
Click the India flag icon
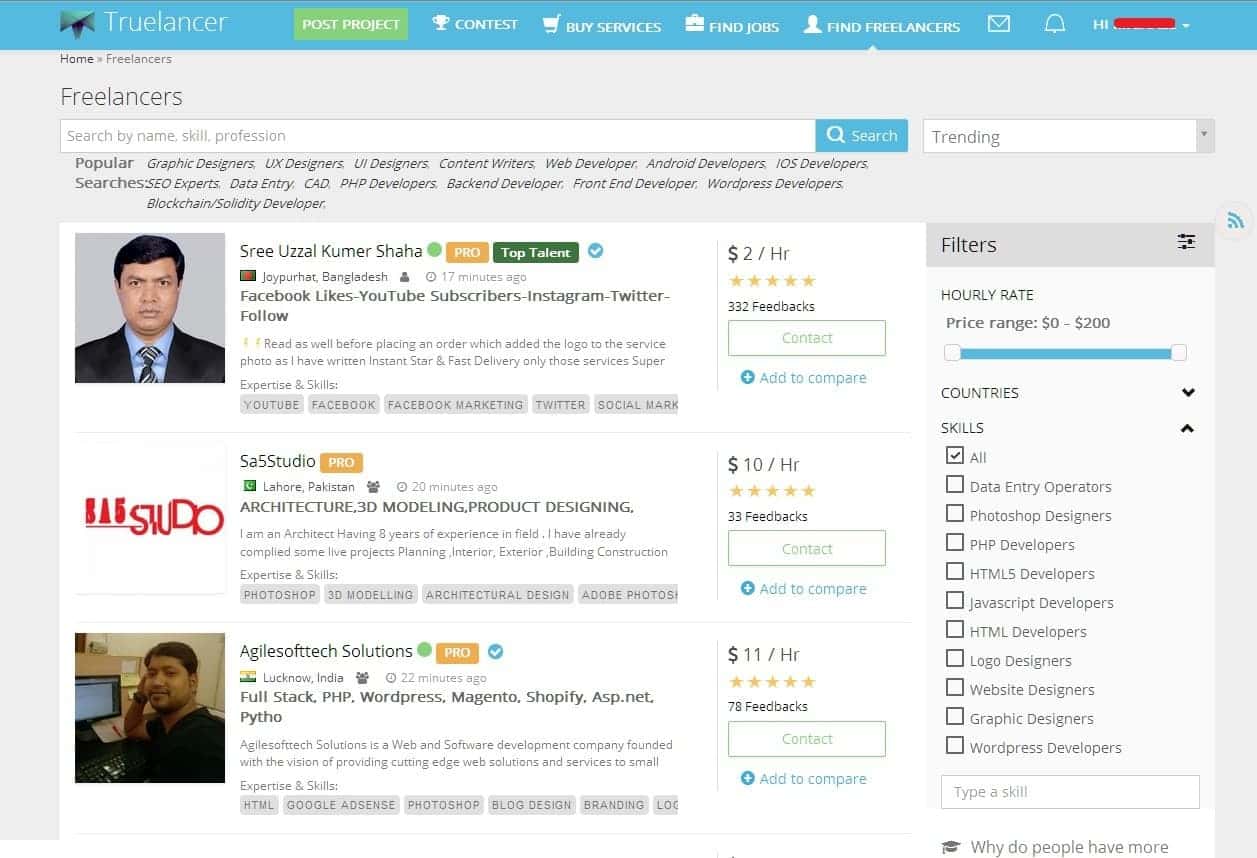[x=248, y=677]
